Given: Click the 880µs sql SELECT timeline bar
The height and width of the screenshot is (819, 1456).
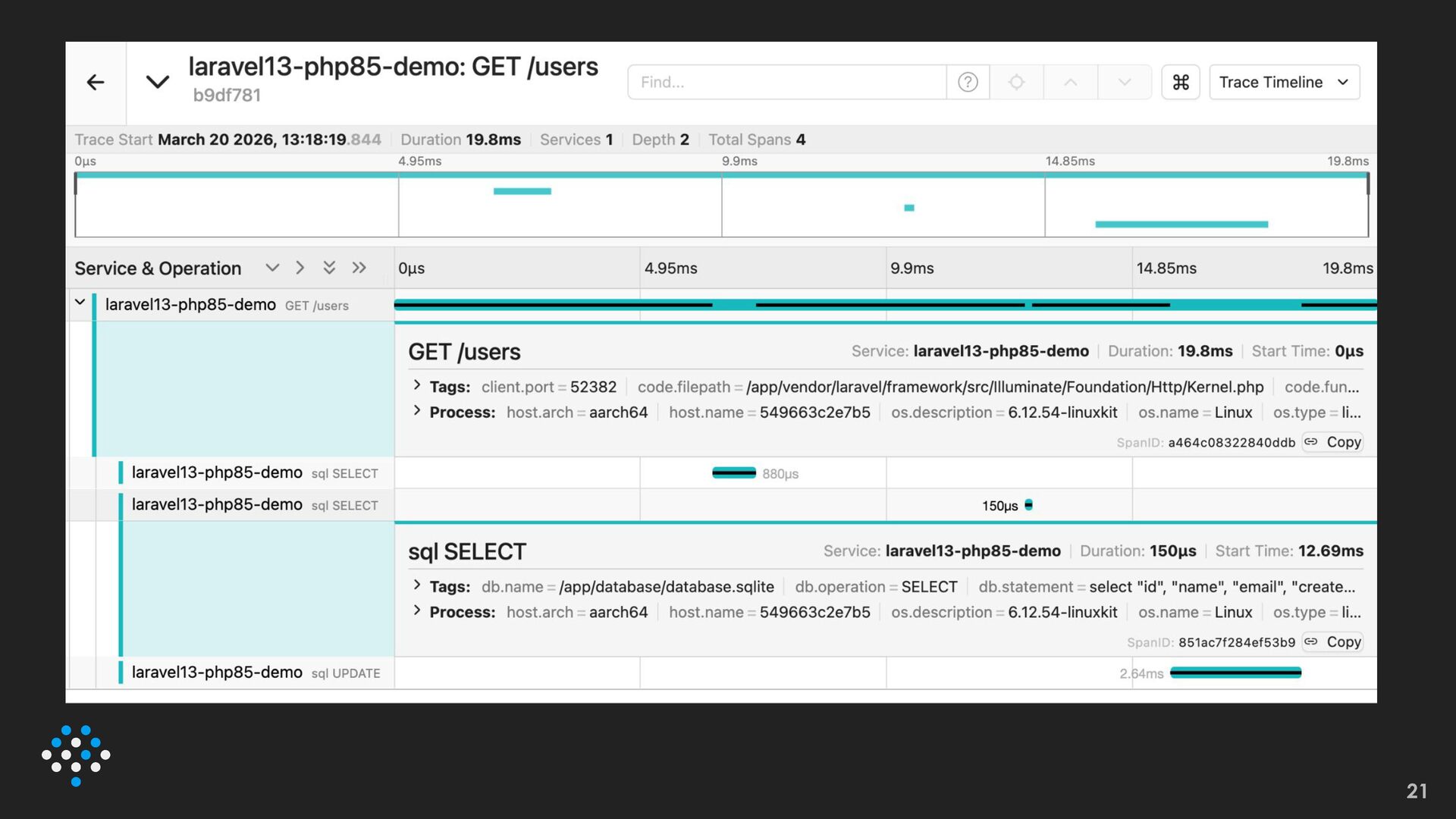Looking at the screenshot, I should pos(733,473).
